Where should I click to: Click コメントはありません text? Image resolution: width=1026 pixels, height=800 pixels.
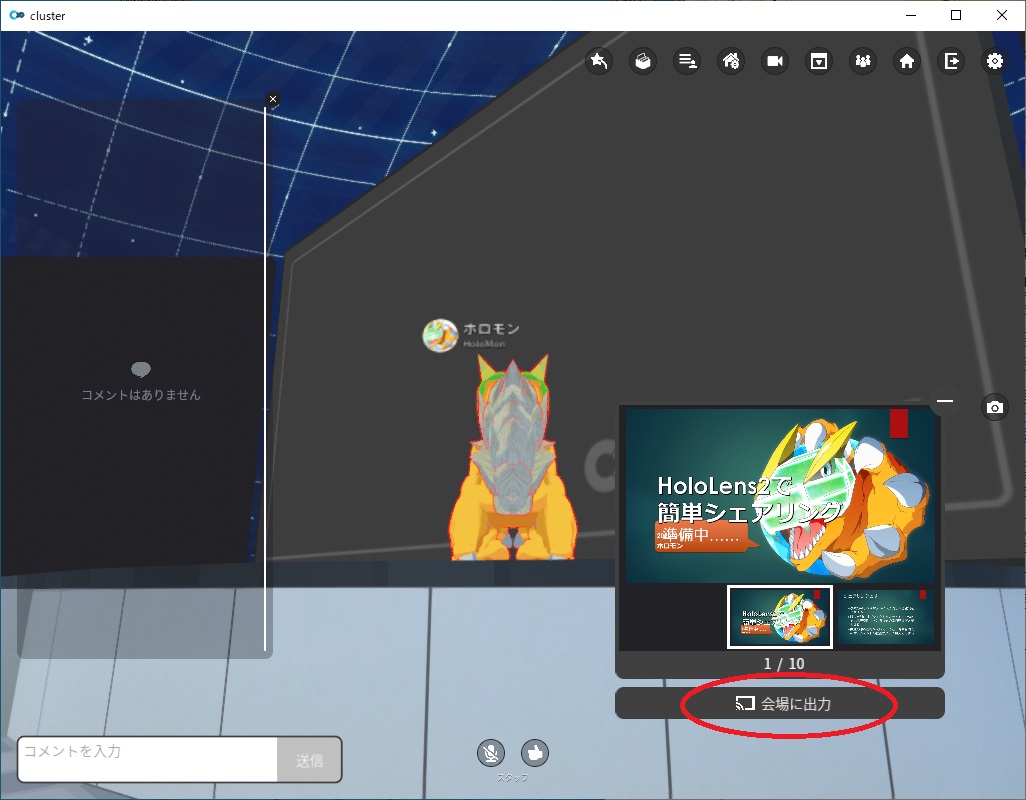141,394
